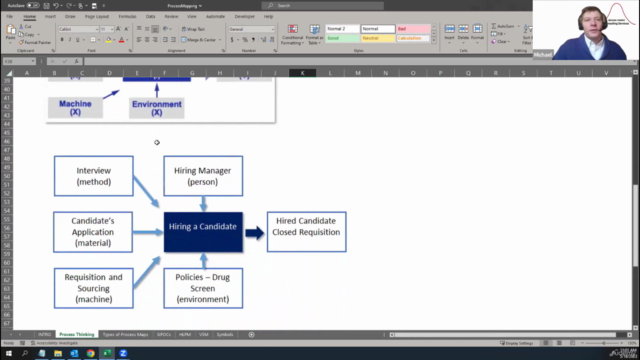Click the red Font Color A
The width and height of the screenshot is (640, 360).
(121, 40)
